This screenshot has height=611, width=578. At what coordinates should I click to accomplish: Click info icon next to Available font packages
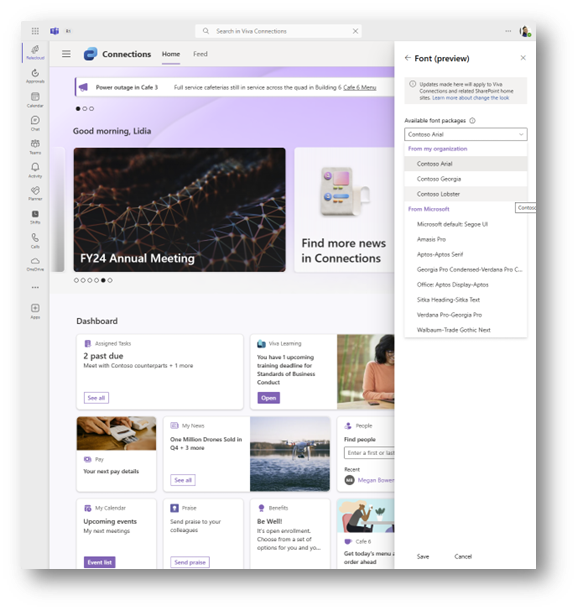tap(472, 120)
